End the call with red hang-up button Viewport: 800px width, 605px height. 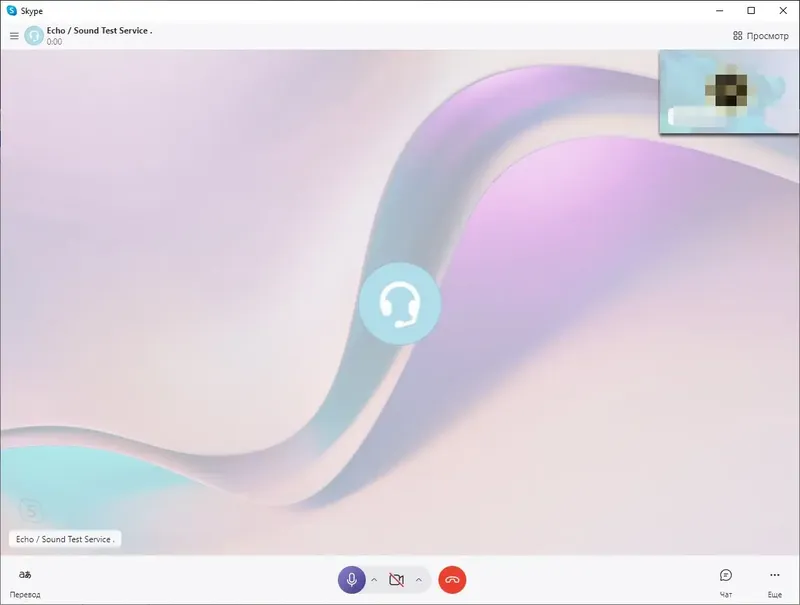[x=452, y=579]
